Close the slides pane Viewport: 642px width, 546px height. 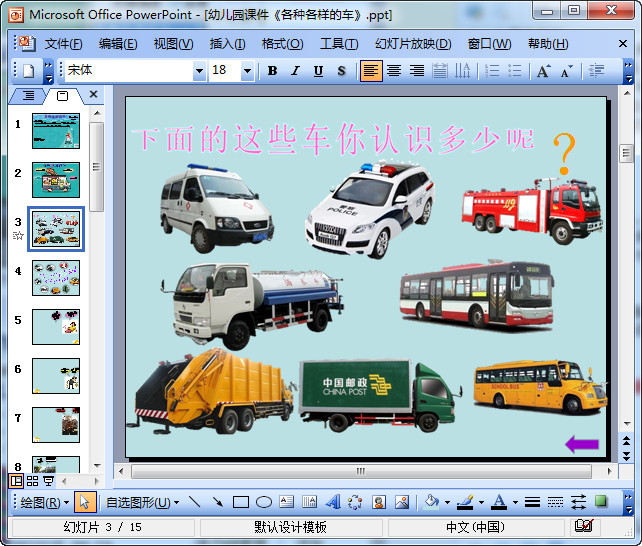coord(93,94)
